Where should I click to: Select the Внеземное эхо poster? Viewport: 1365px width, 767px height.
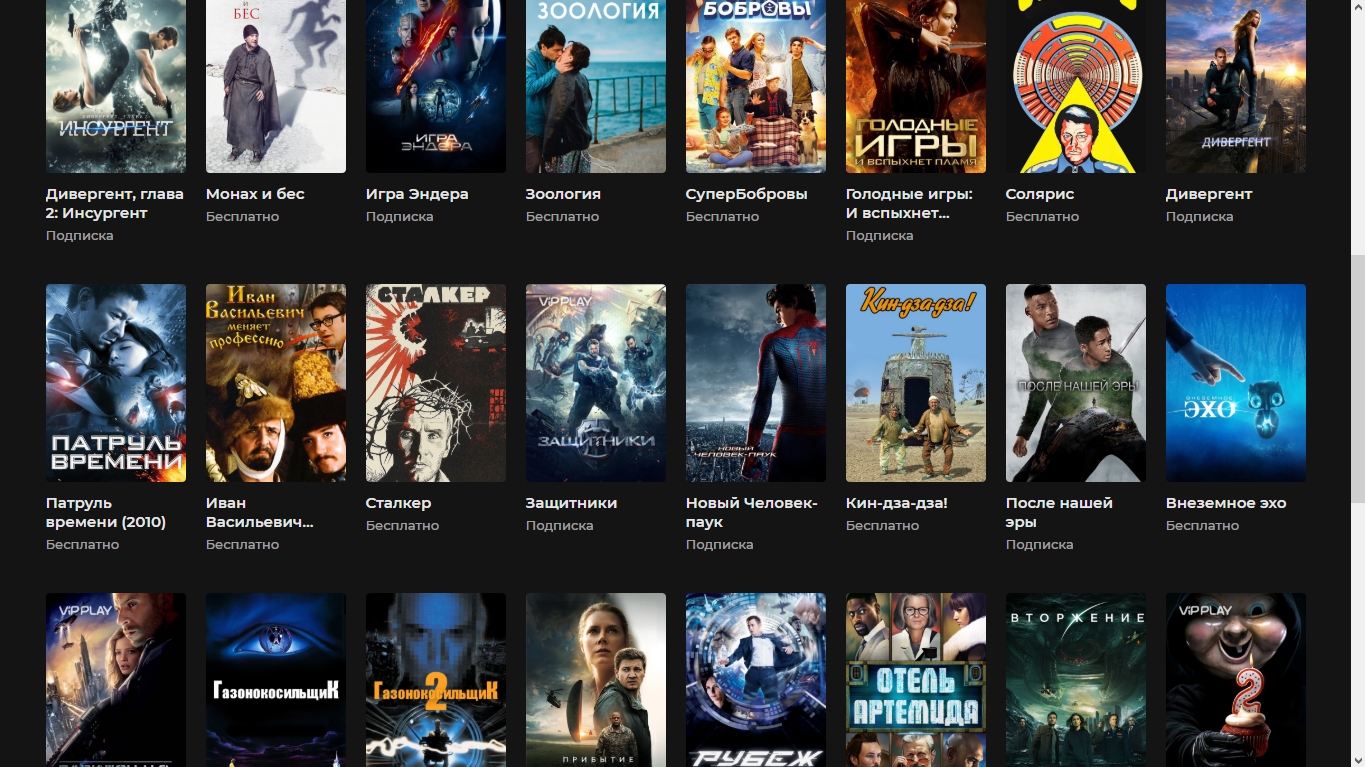(1236, 383)
